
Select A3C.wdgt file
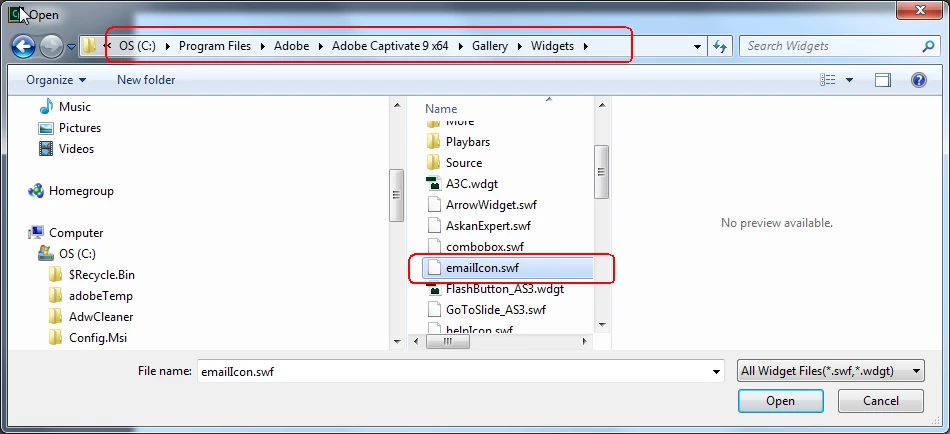click(472, 184)
